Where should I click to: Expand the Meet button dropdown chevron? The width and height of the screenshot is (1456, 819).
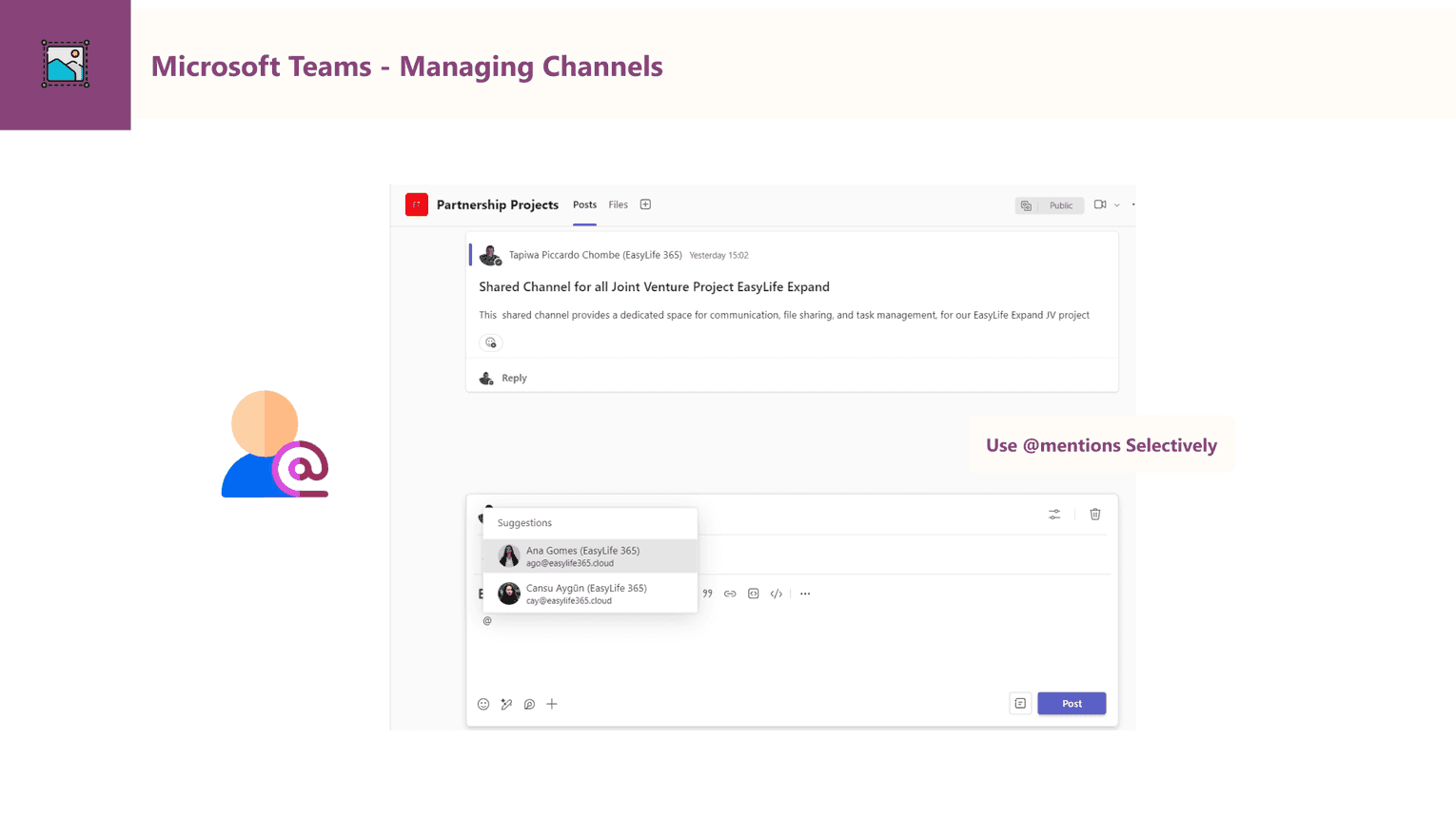click(1116, 205)
